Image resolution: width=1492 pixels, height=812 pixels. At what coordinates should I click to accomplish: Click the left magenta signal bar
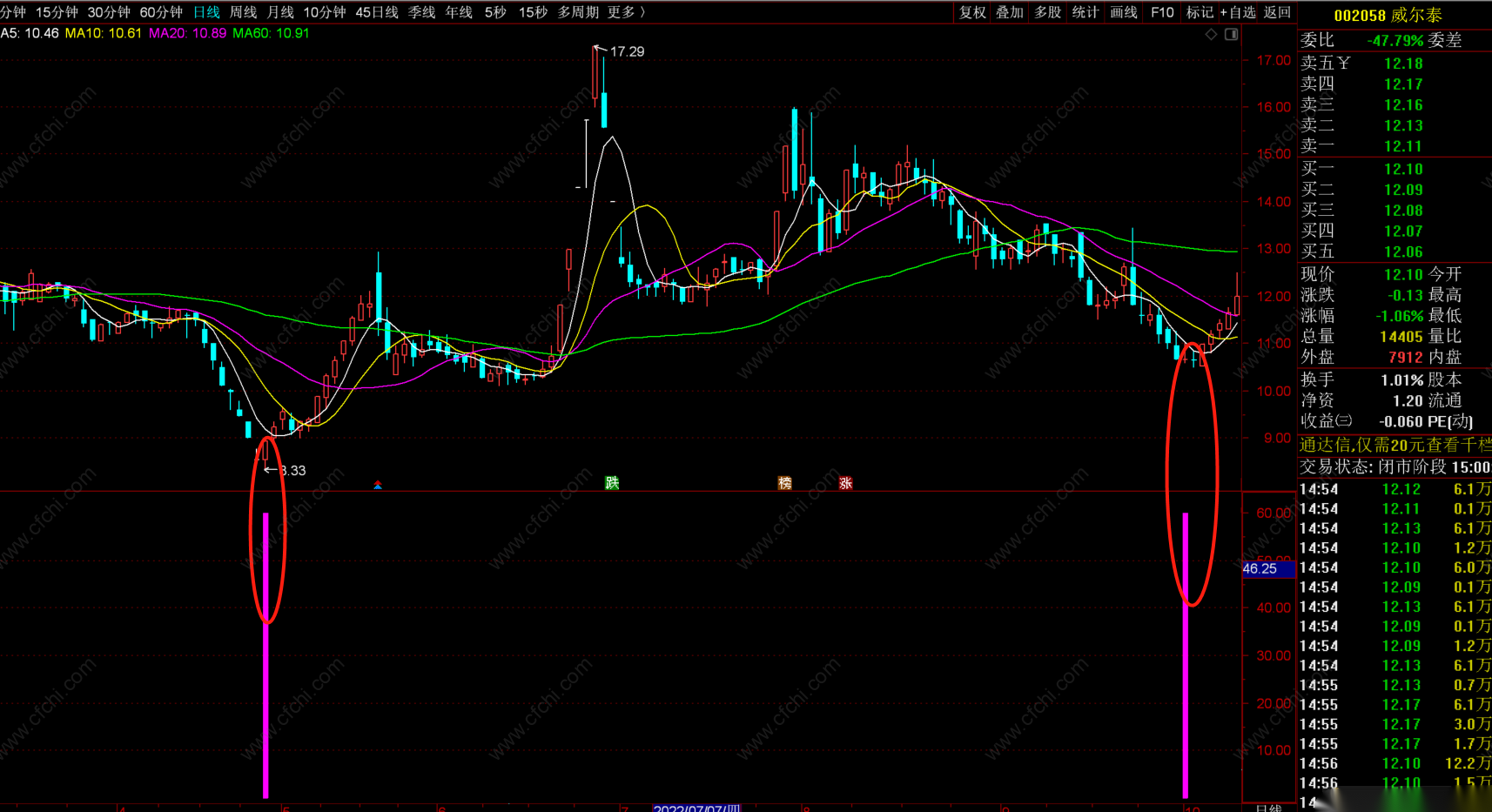[265, 654]
